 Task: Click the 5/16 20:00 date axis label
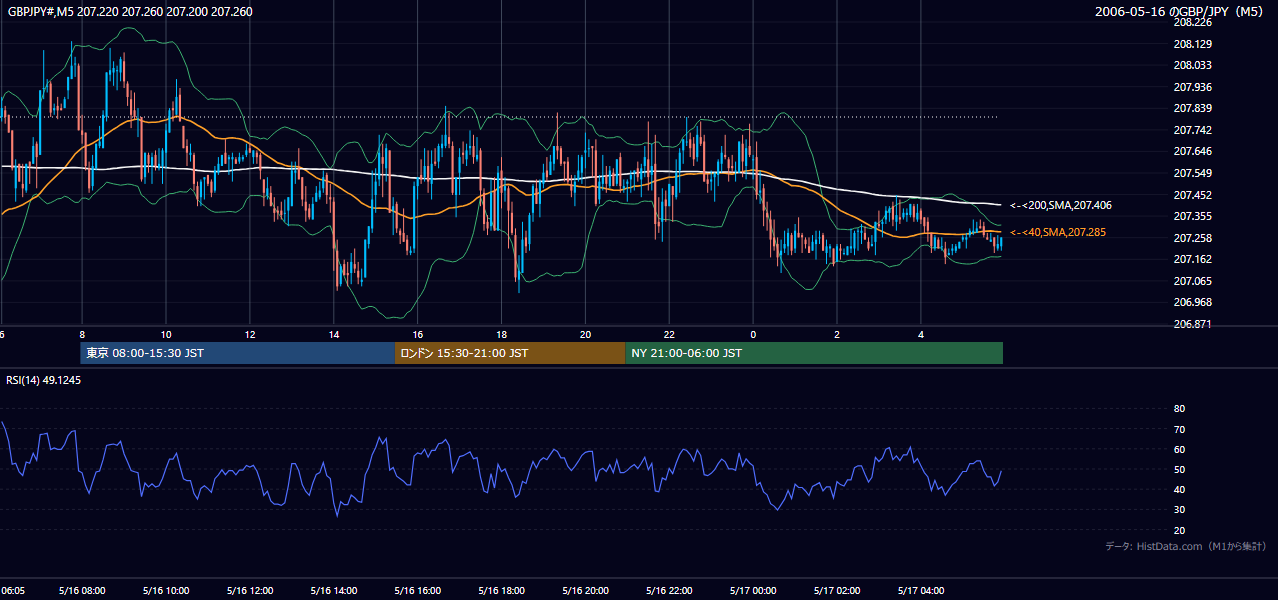(586, 591)
